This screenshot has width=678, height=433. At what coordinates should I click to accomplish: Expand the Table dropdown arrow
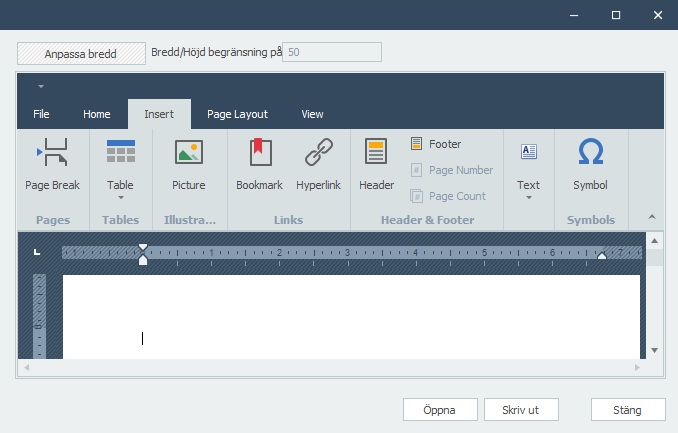point(121,198)
